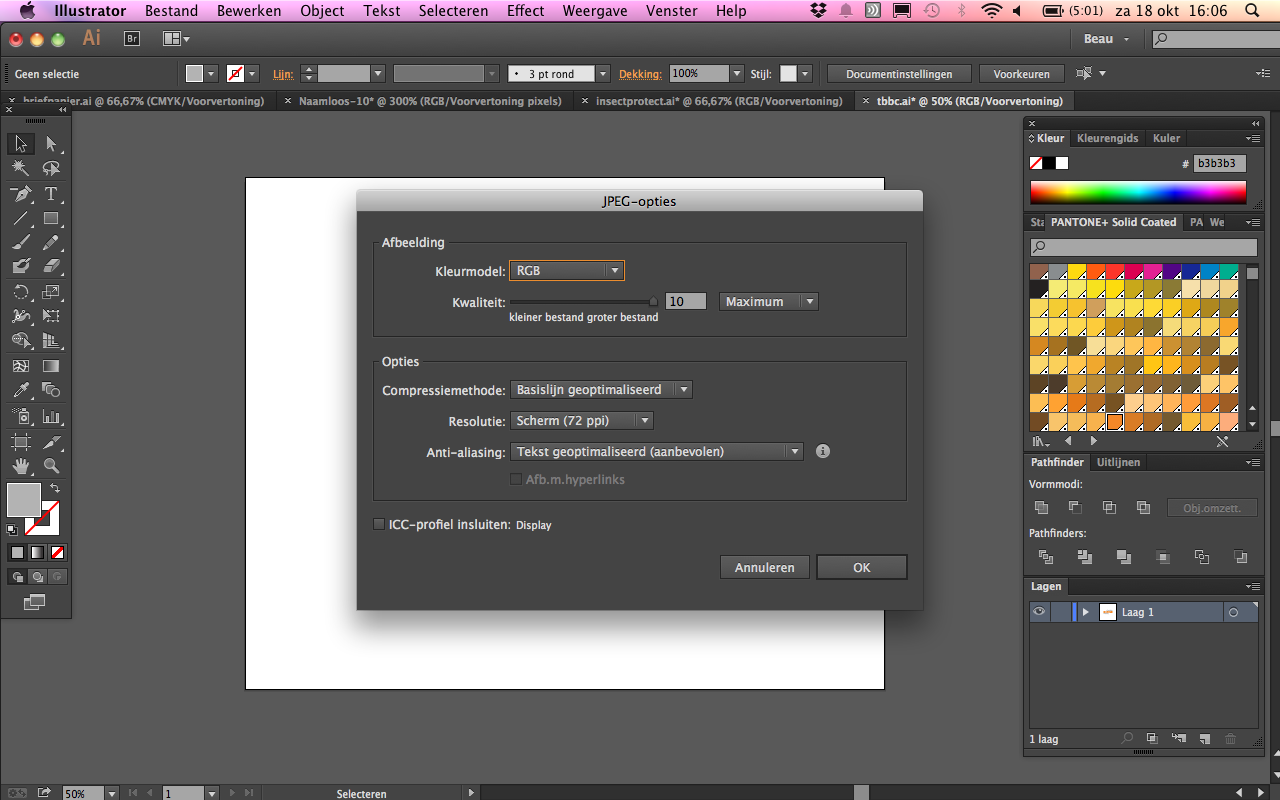Open the Beau workspace switcher
1280x800 pixels.
pos(1106,39)
